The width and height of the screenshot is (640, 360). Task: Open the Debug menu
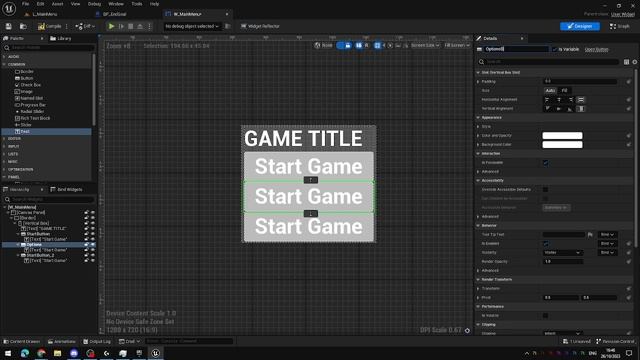[94, 4]
